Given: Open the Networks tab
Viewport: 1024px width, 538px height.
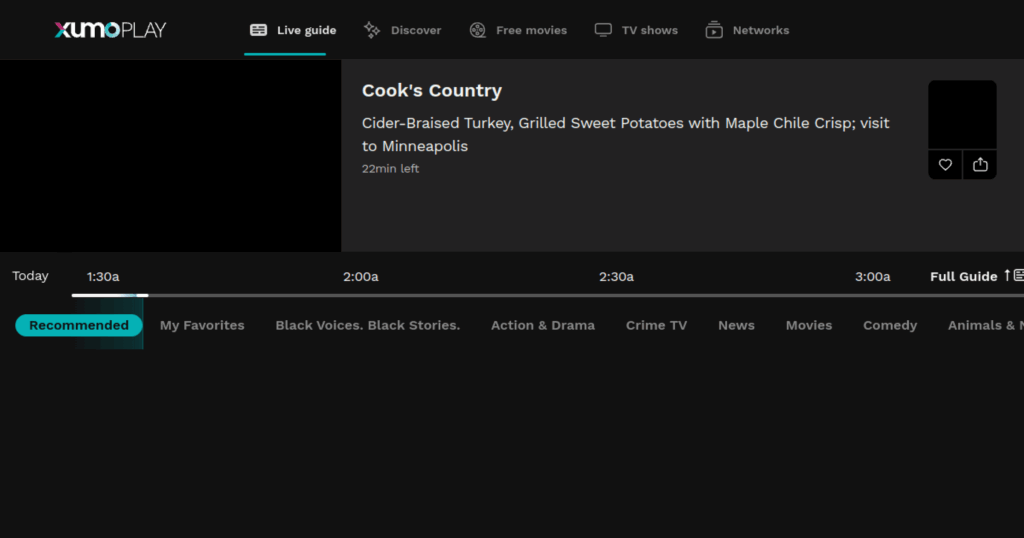Looking at the screenshot, I should (748, 30).
